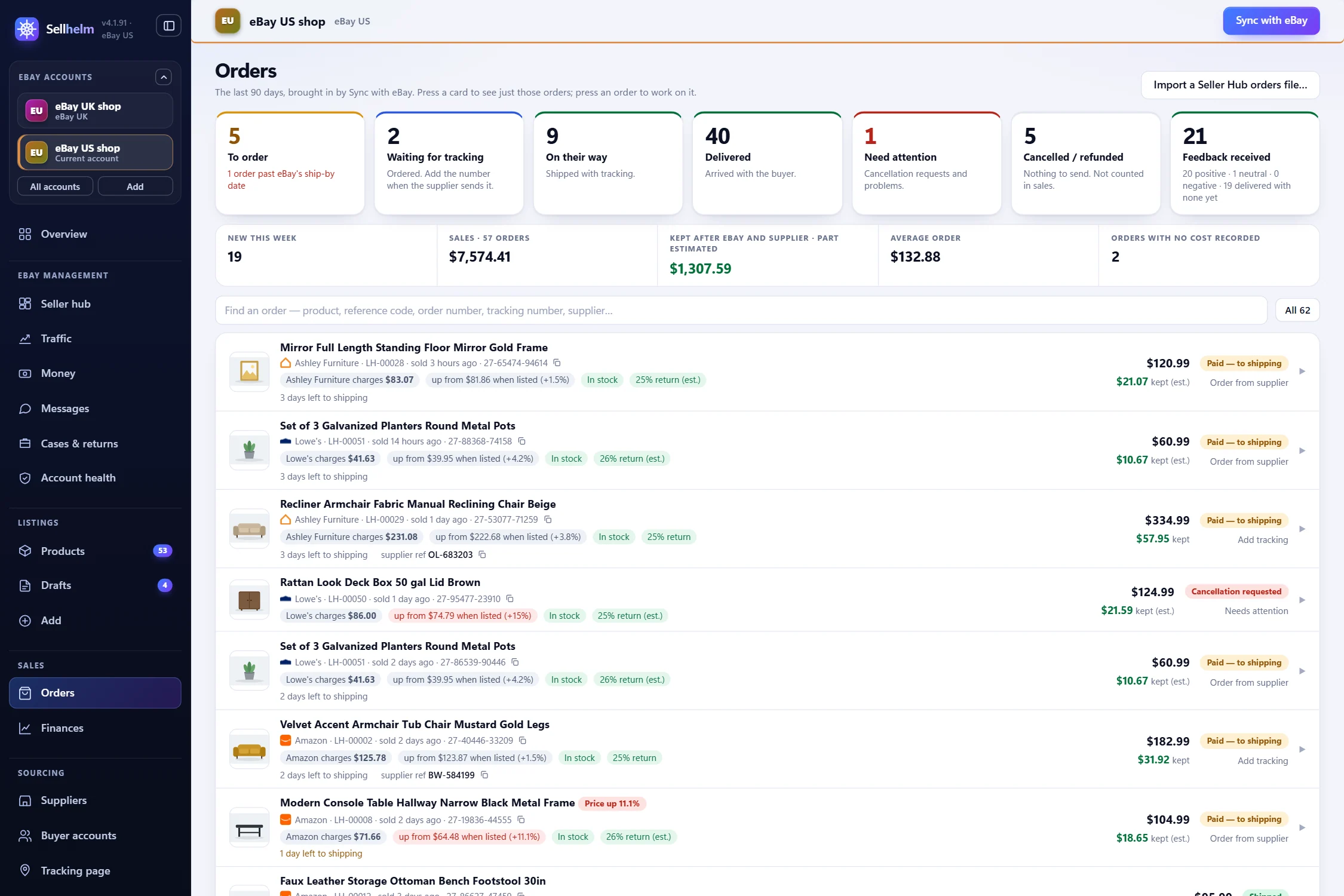Open the Traffic chart icon
1344x896 pixels.
click(25, 339)
